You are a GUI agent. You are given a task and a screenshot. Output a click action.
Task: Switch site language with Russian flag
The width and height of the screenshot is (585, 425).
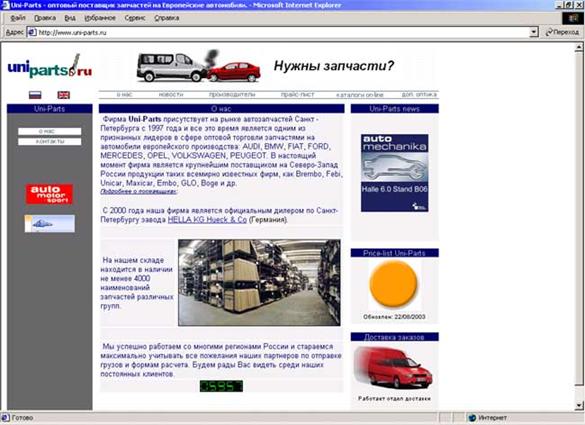click(35, 95)
